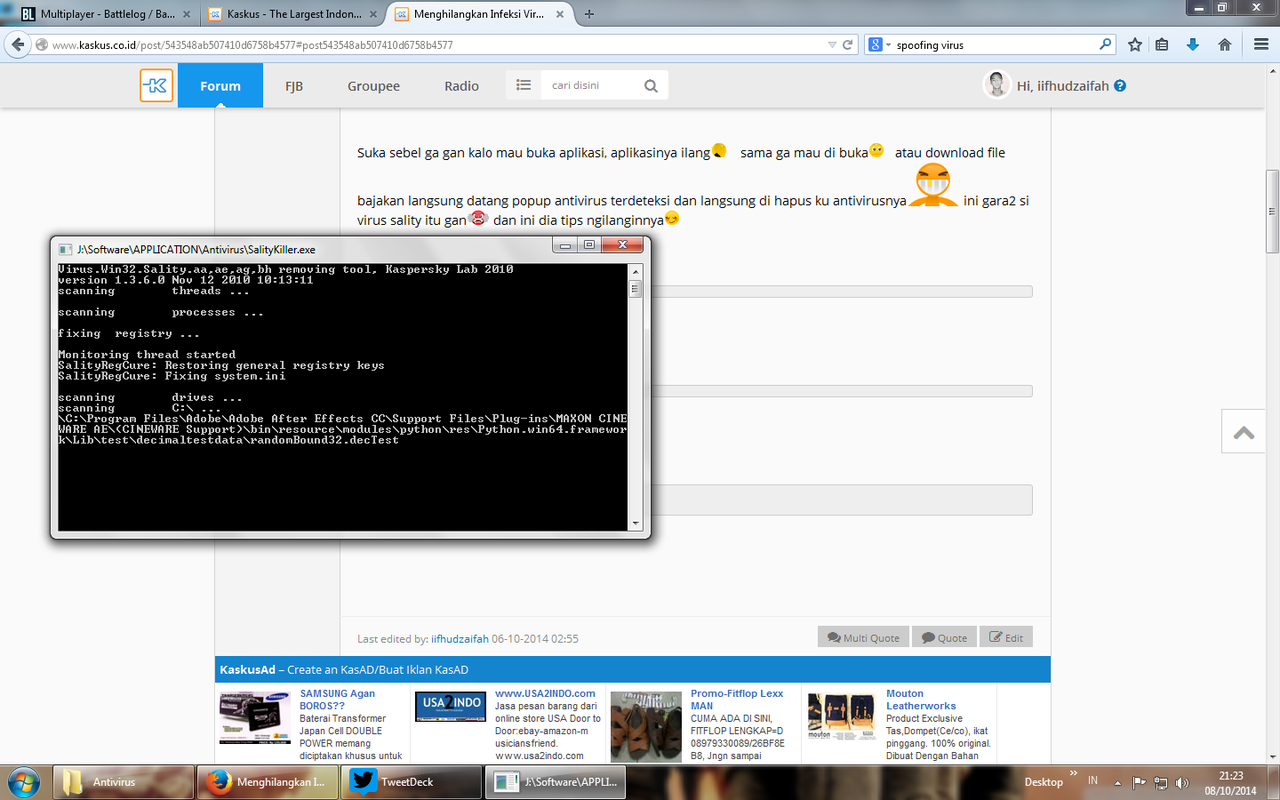
Task: Click the Quote button
Action: point(944,637)
